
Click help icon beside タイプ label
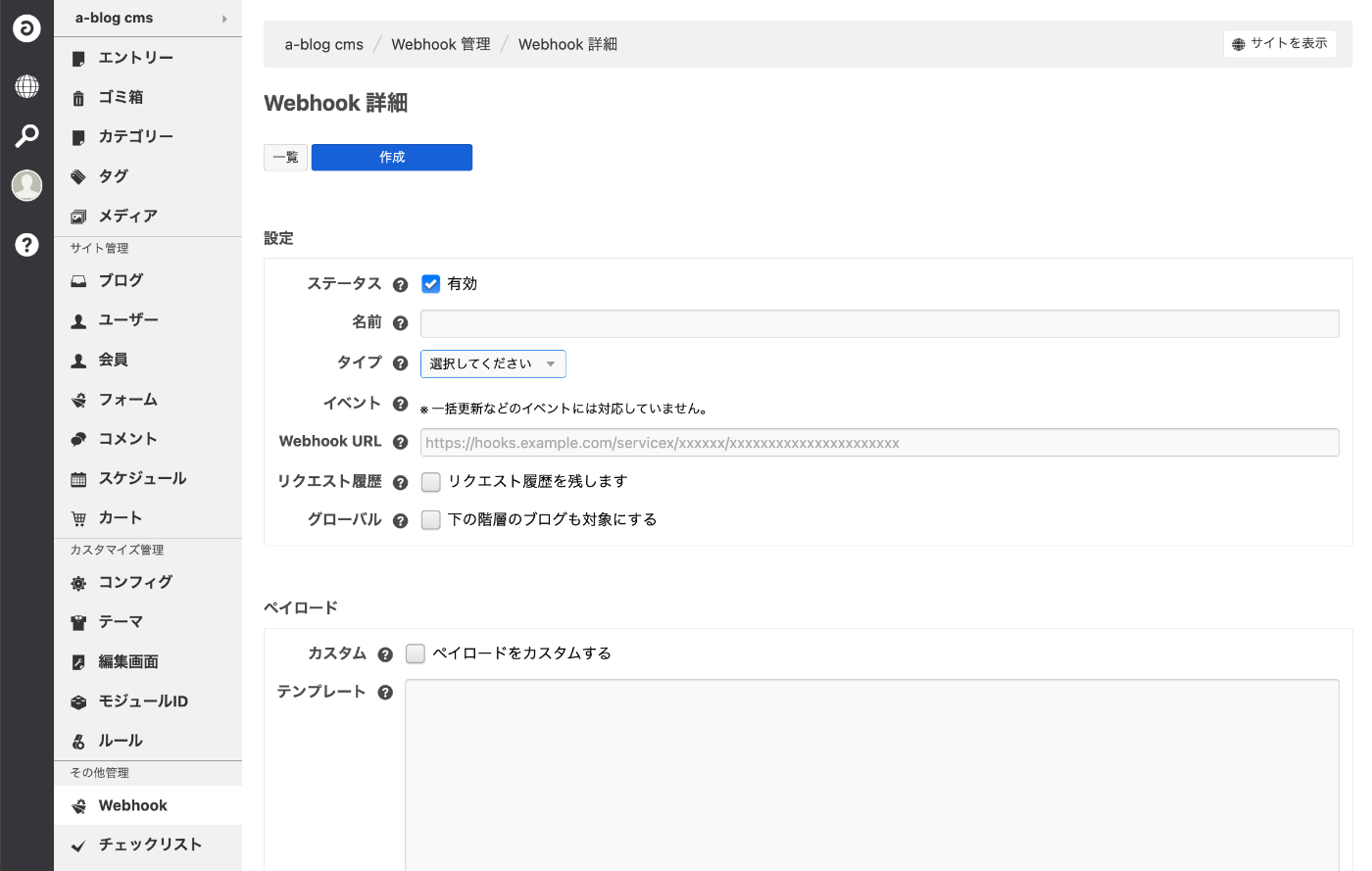pos(400,363)
